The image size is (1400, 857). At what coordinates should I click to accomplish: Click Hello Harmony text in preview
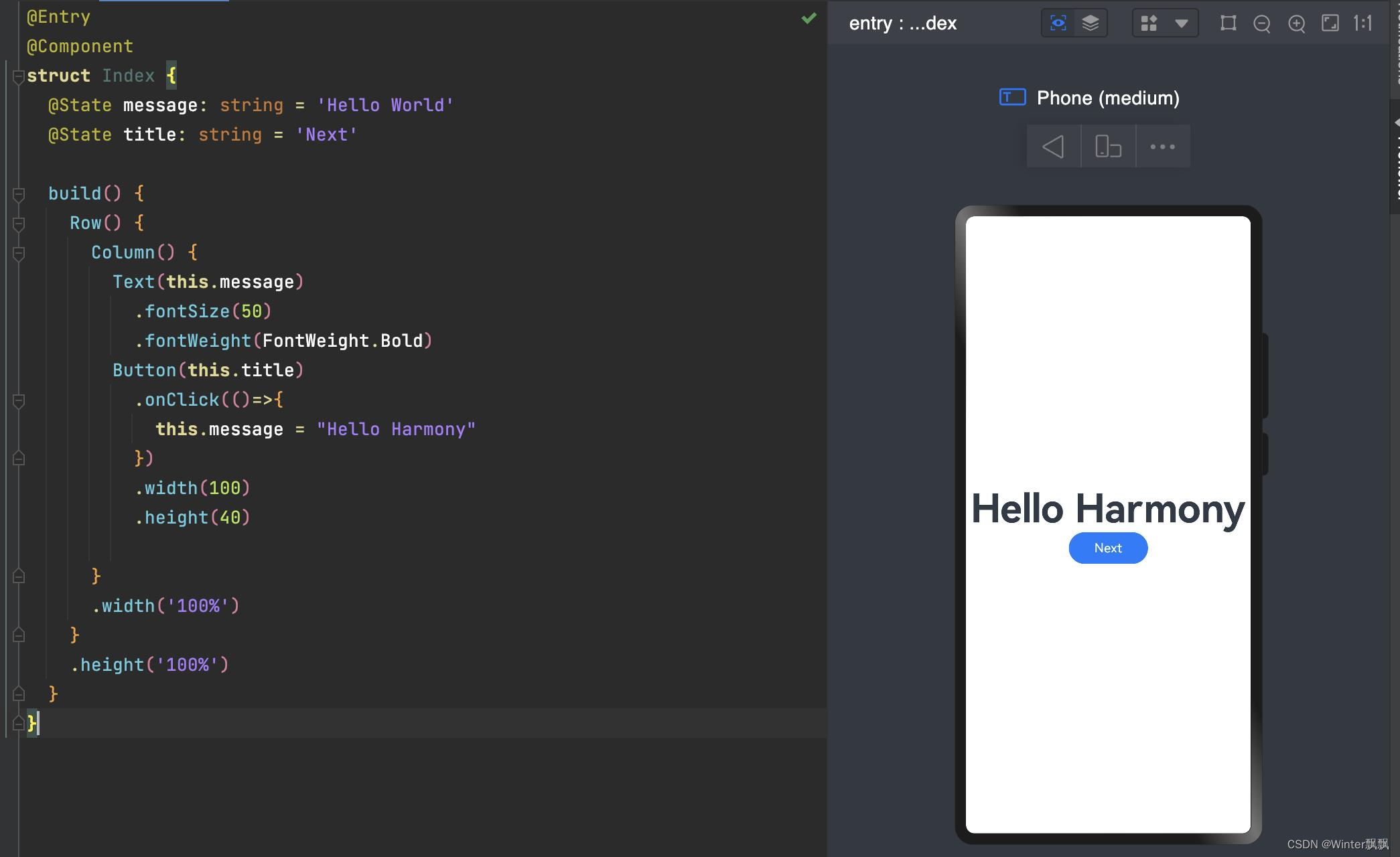pos(1107,509)
